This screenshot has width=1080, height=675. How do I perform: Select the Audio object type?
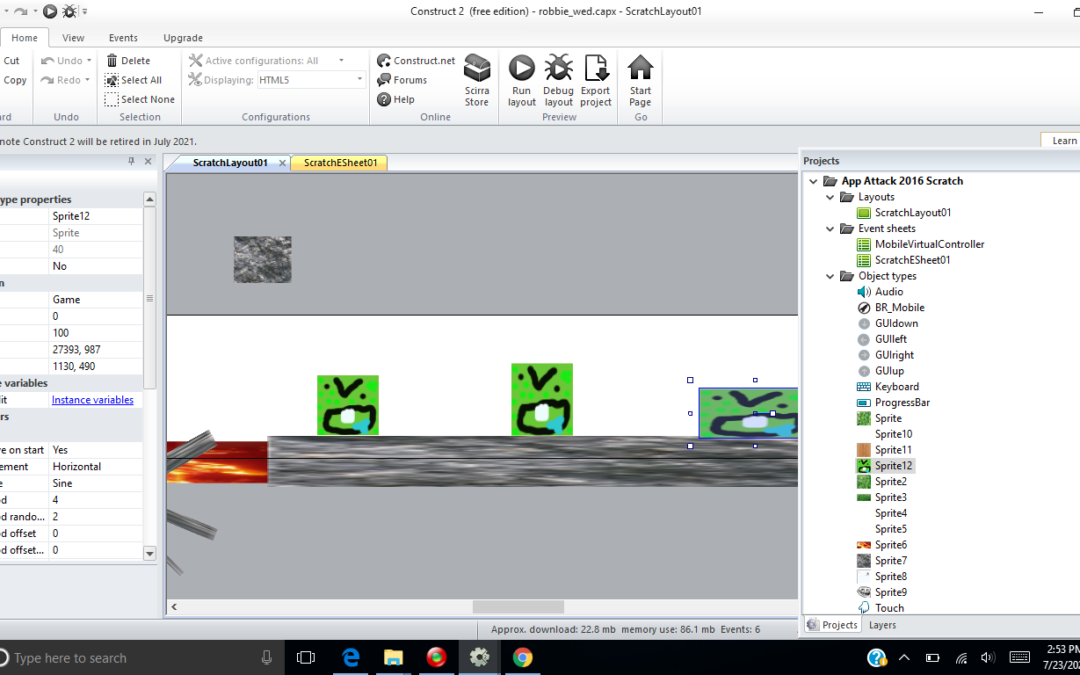pyautogui.click(x=889, y=291)
